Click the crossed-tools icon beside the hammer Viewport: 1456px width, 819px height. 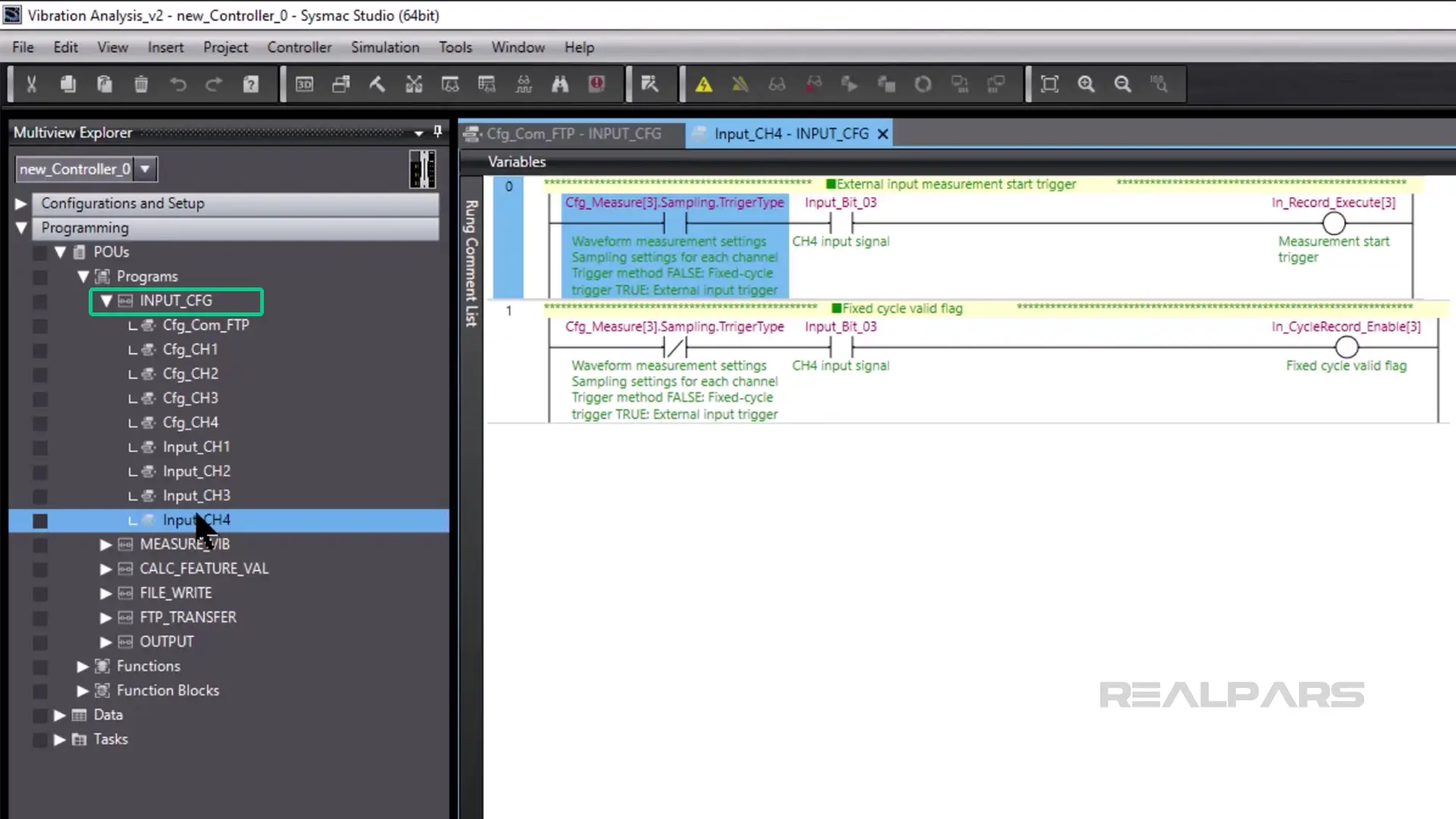(413, 84)
